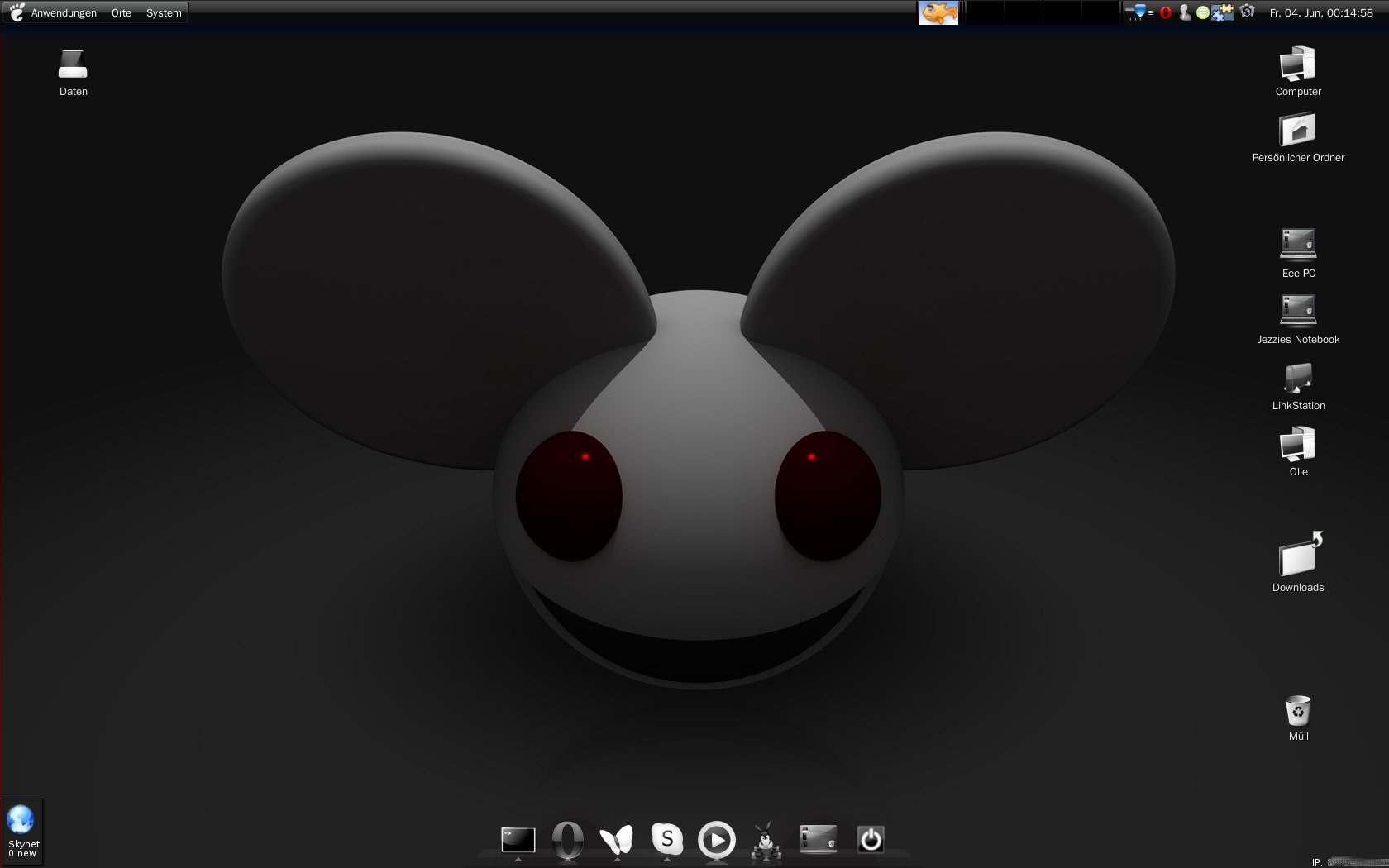Click the '0 new' text under Skynet
1389x868 pixels.
pos(22,853)
